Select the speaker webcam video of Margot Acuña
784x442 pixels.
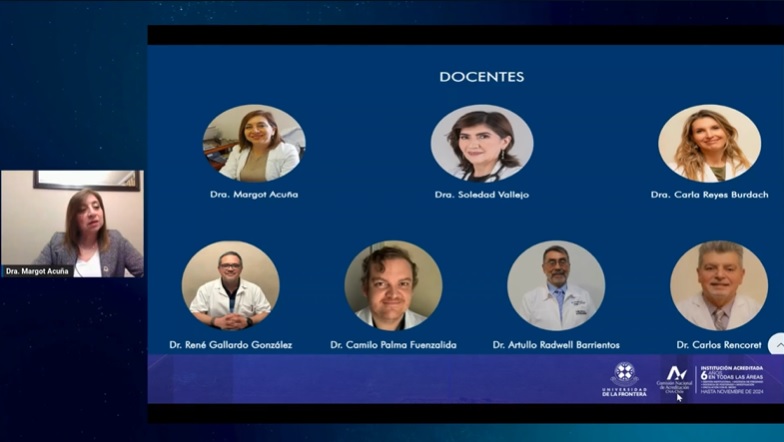tap(72, 222)
